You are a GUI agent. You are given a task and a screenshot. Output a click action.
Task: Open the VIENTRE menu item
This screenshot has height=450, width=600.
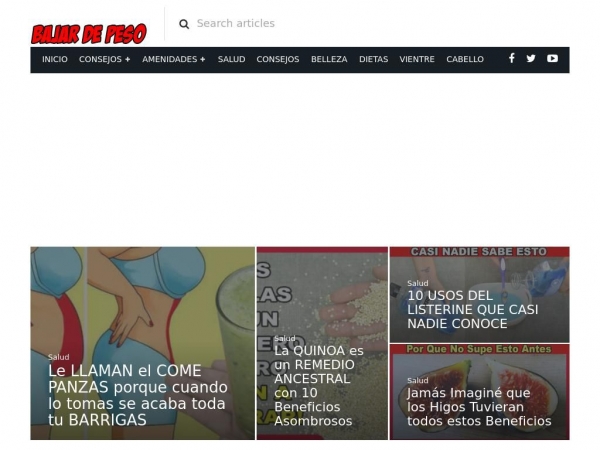pos(417,59)
